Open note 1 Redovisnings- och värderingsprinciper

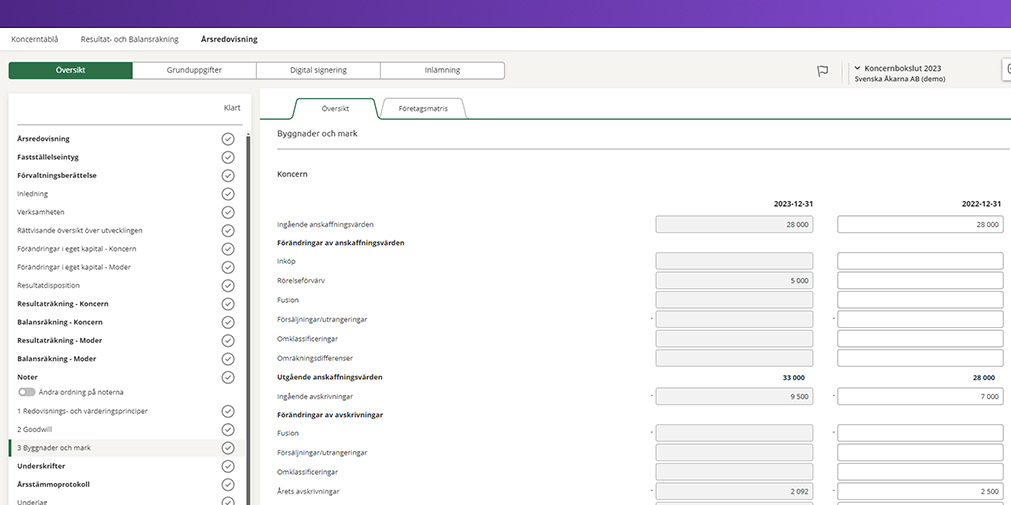pos(83,411)
